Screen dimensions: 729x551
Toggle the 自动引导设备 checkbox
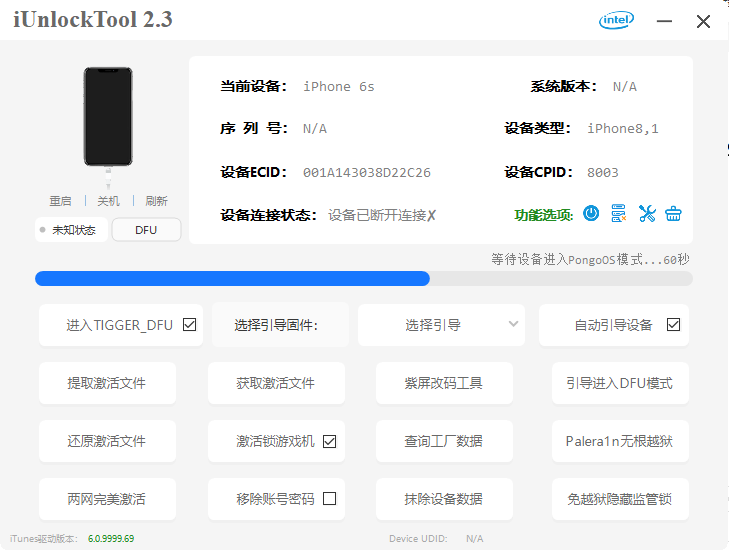673,324
